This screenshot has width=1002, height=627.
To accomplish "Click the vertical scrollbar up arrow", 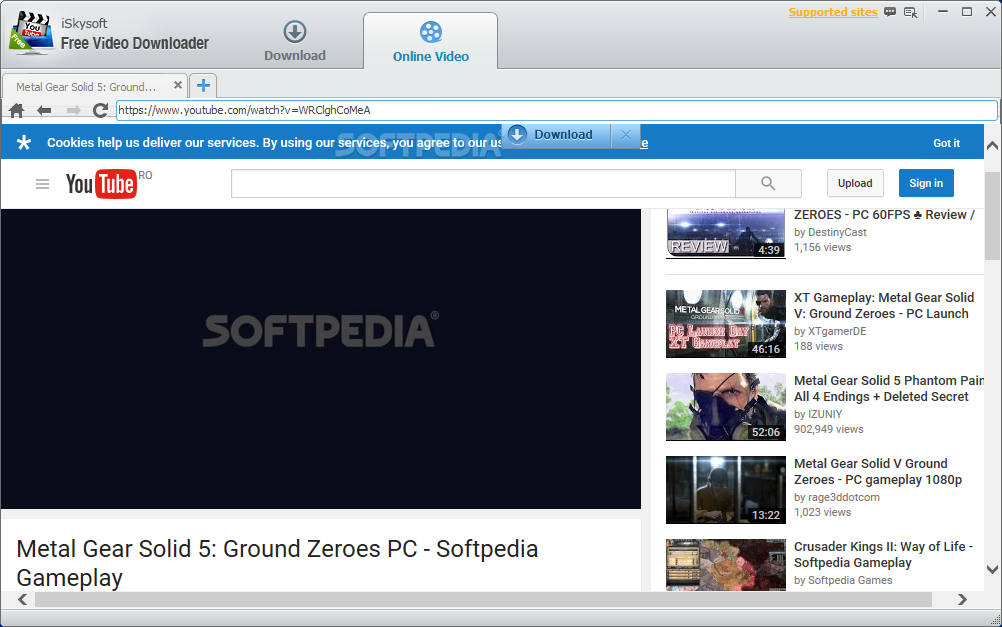I will pos(992,146).
